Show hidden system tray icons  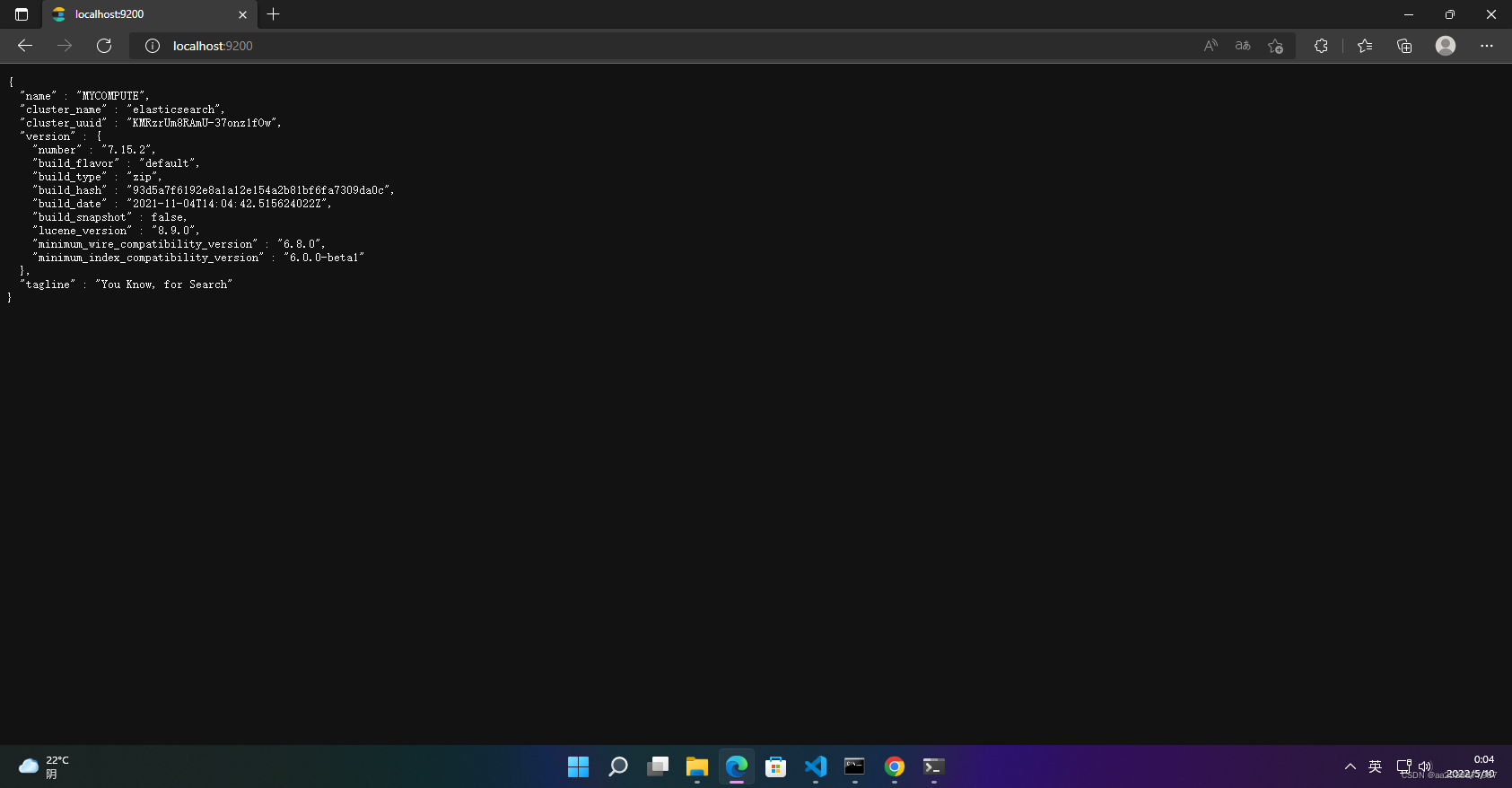[x=1350, y=766]
